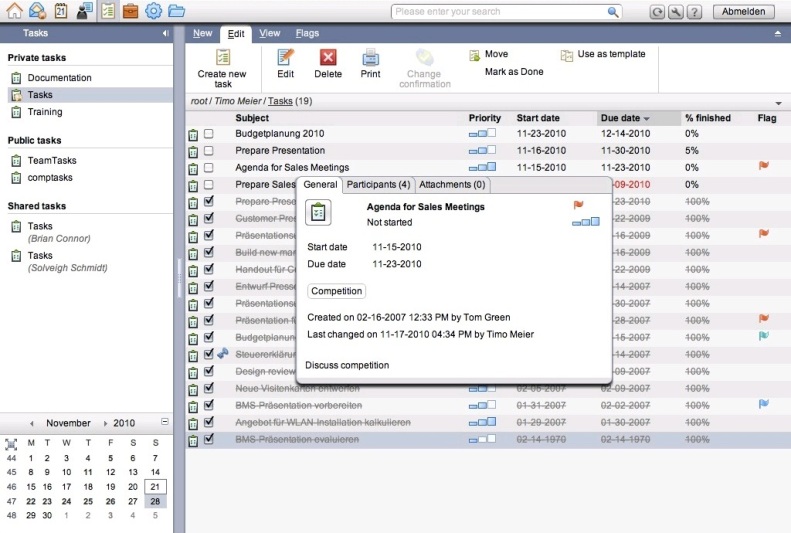Open the Attachments (0) tab in popup
Image resolution: width=791 pixels, height=533 pixels.
[x=452, y=185]
